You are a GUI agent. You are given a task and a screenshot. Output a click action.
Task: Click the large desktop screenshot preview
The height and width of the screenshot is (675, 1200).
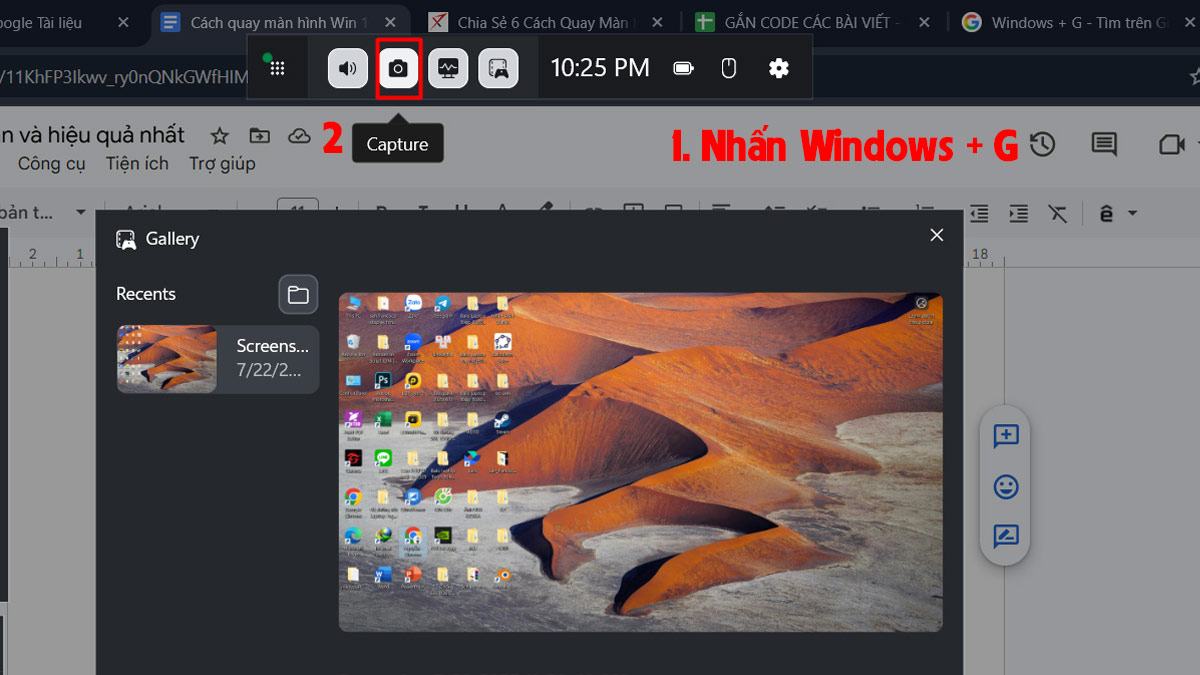[641, 462]
